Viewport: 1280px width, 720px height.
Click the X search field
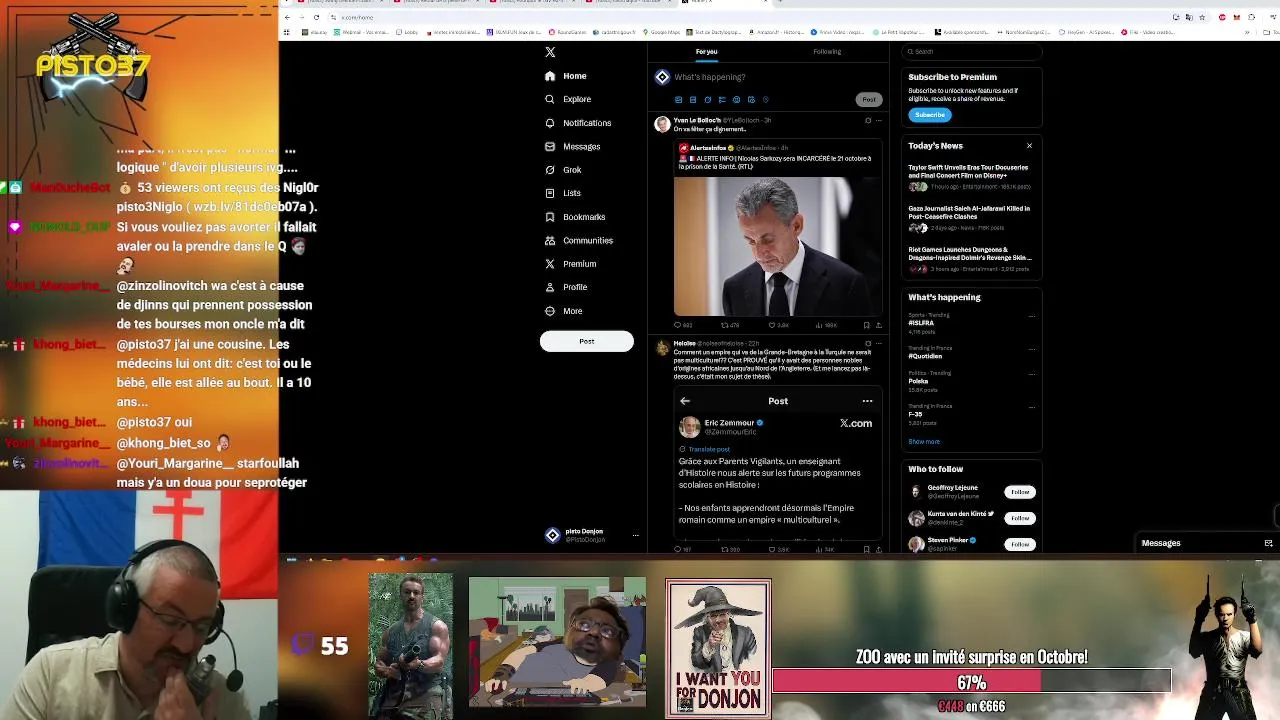[x=972, y=51]
